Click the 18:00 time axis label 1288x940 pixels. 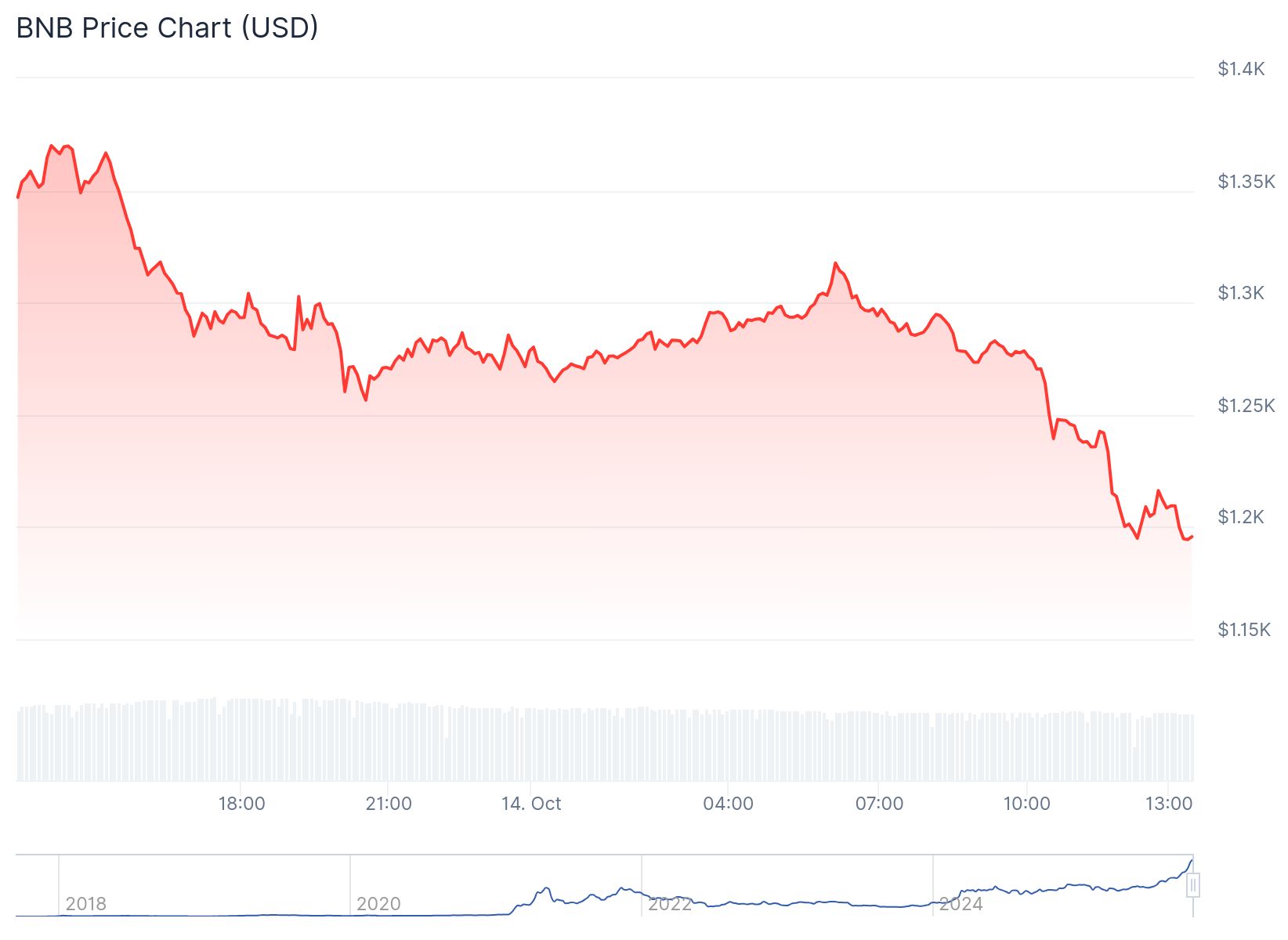241,804
